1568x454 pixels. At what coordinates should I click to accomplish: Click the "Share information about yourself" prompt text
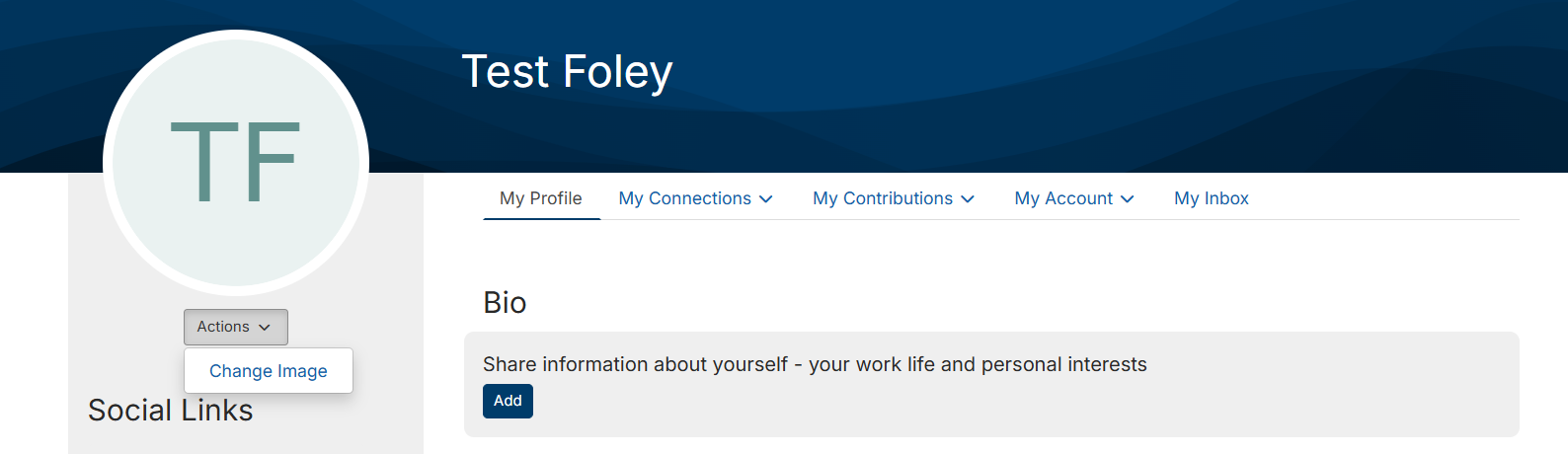click(815, 364)
